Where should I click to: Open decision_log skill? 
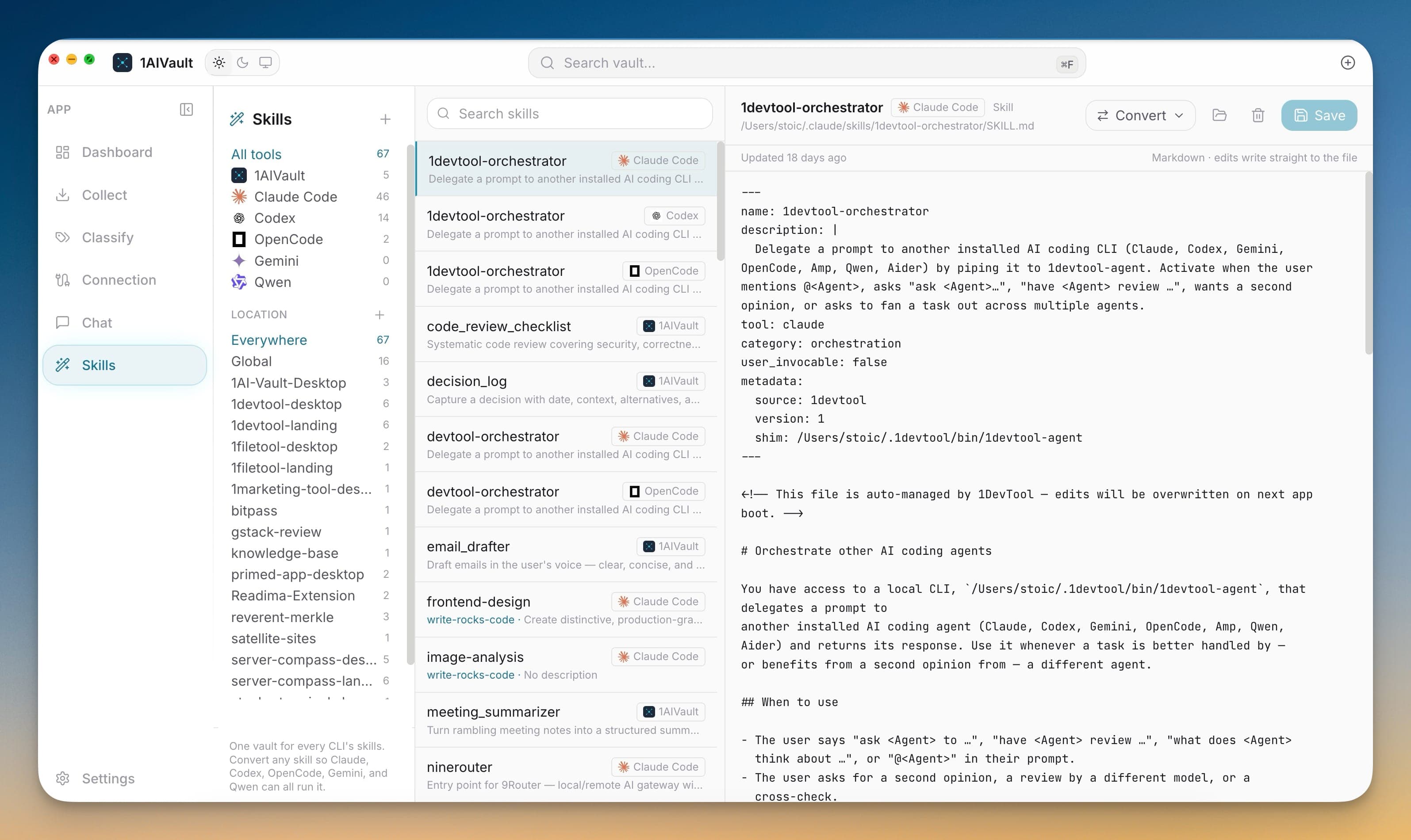click(566, 389)
